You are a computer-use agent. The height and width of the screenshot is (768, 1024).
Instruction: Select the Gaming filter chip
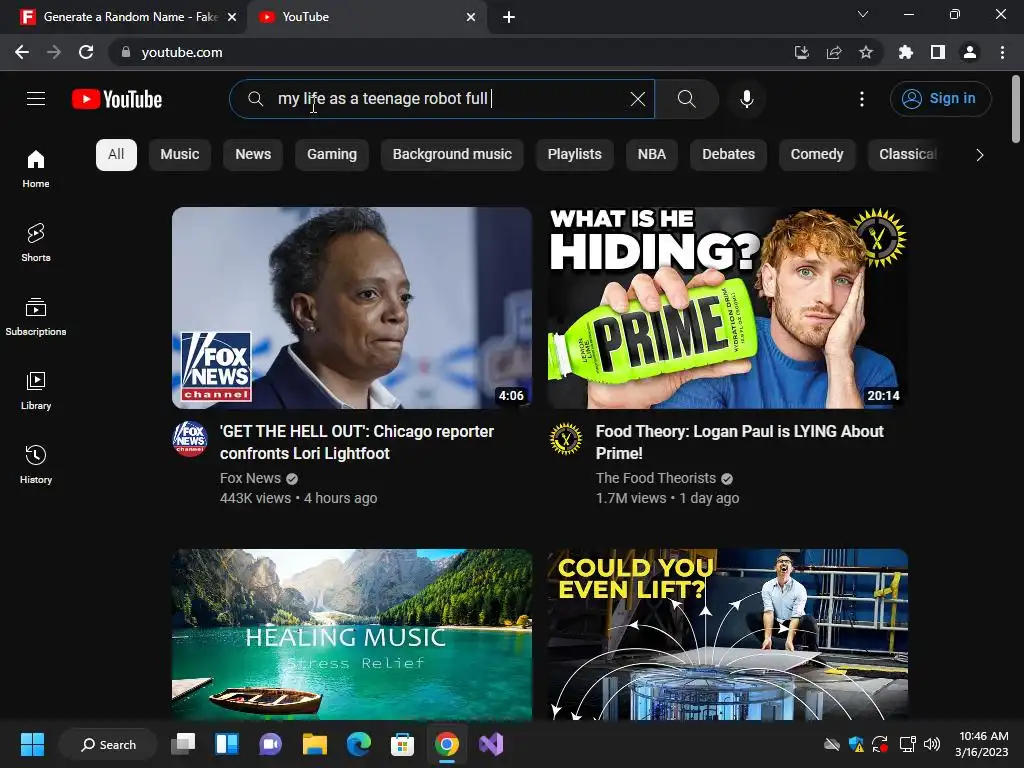tap(332, 155)
